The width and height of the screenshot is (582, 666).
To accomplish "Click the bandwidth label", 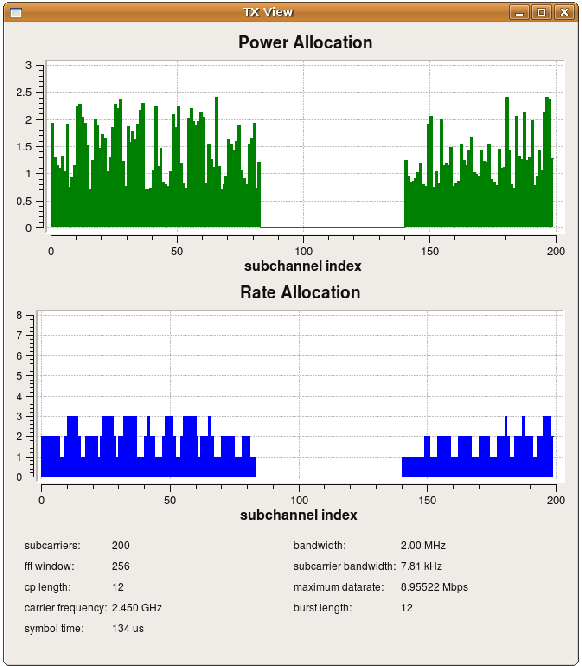I will tap(319, 545).
